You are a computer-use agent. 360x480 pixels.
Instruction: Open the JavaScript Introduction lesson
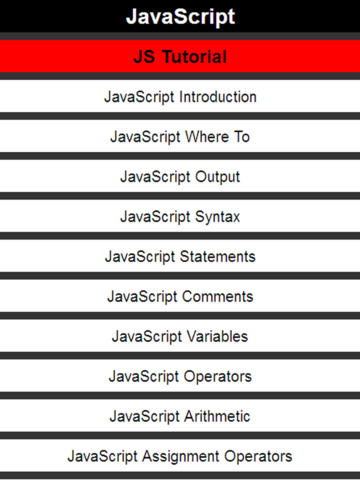(180, 96)
